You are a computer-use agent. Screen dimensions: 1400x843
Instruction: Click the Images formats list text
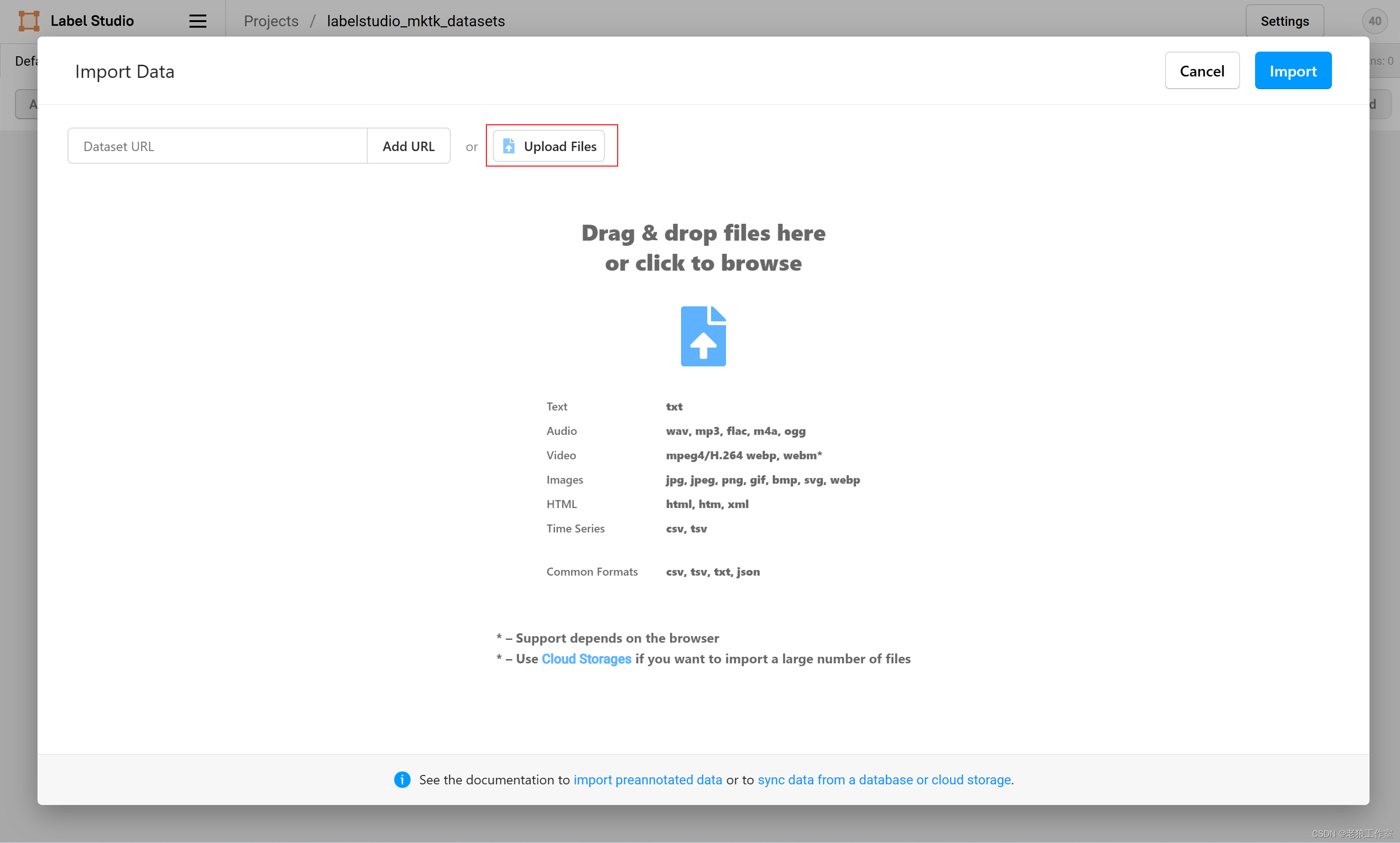pyautogui.click(x=763, y=479)
